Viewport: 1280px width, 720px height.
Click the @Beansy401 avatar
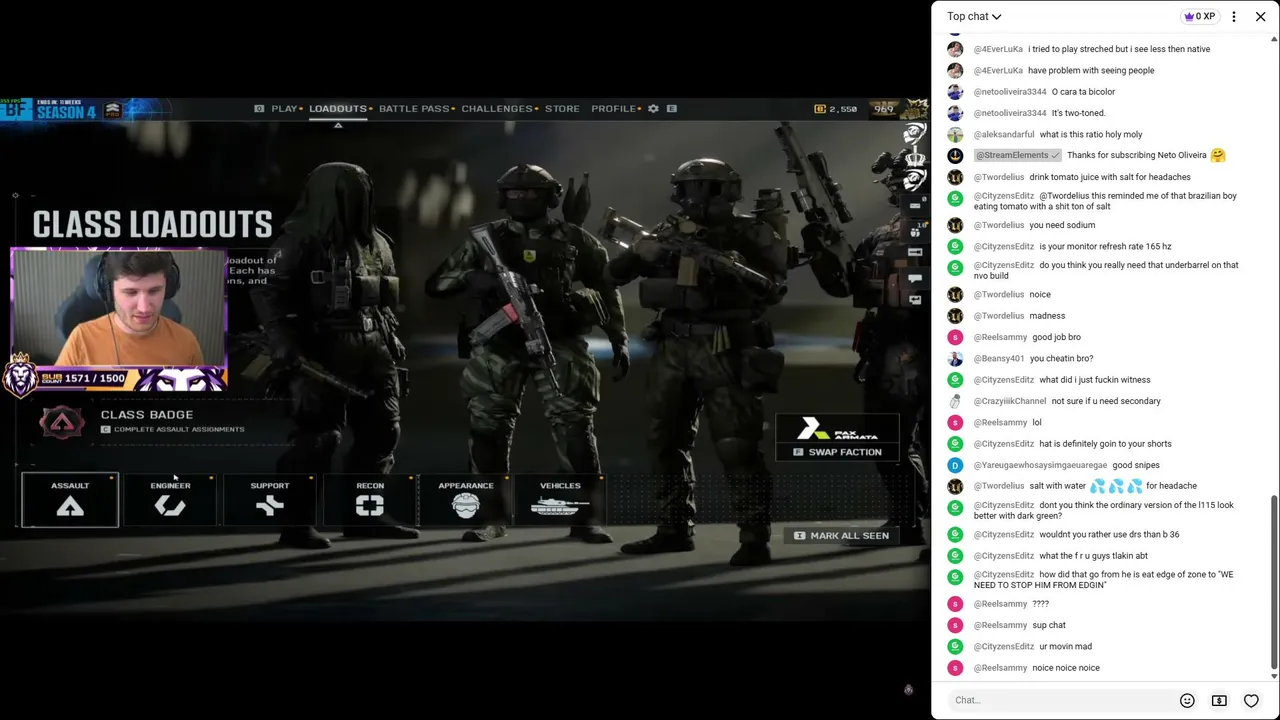point(955,359)
